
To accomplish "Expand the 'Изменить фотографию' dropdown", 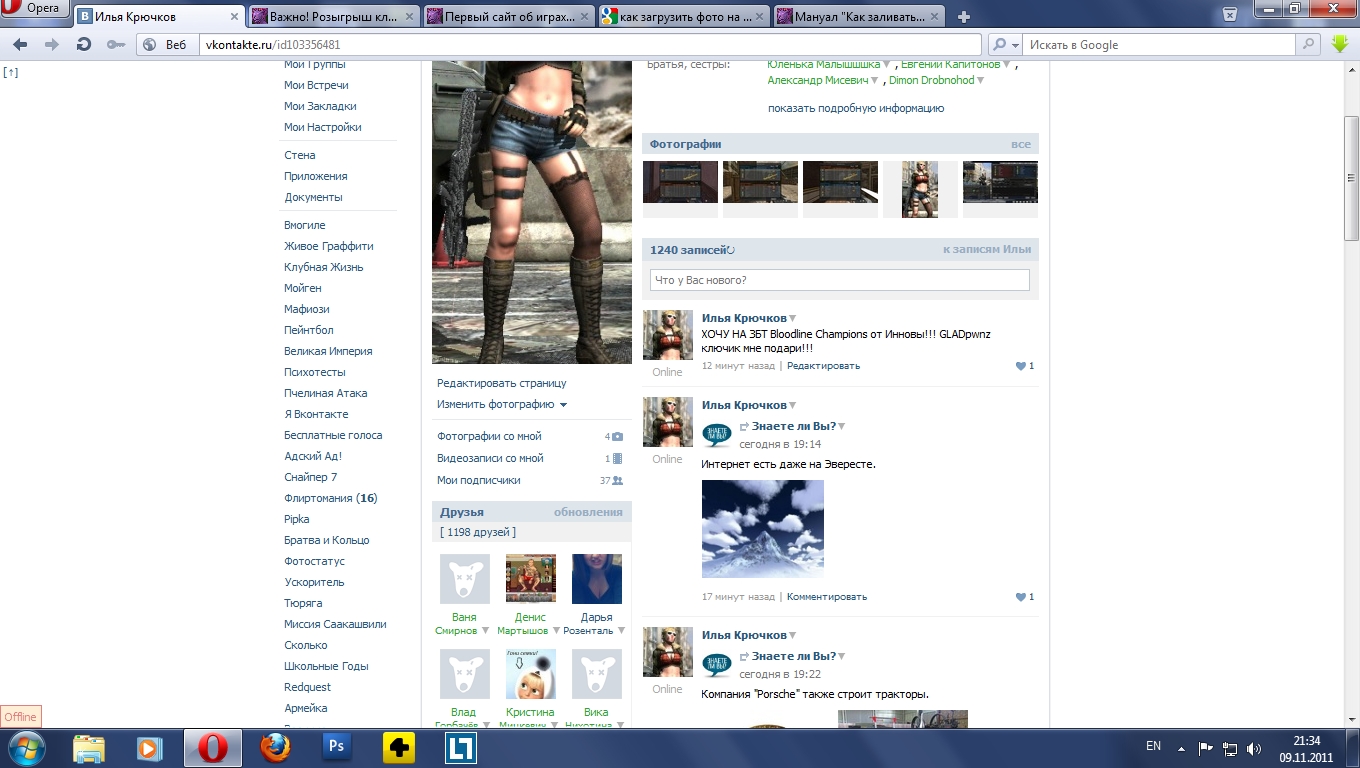I will coord(563,405).
